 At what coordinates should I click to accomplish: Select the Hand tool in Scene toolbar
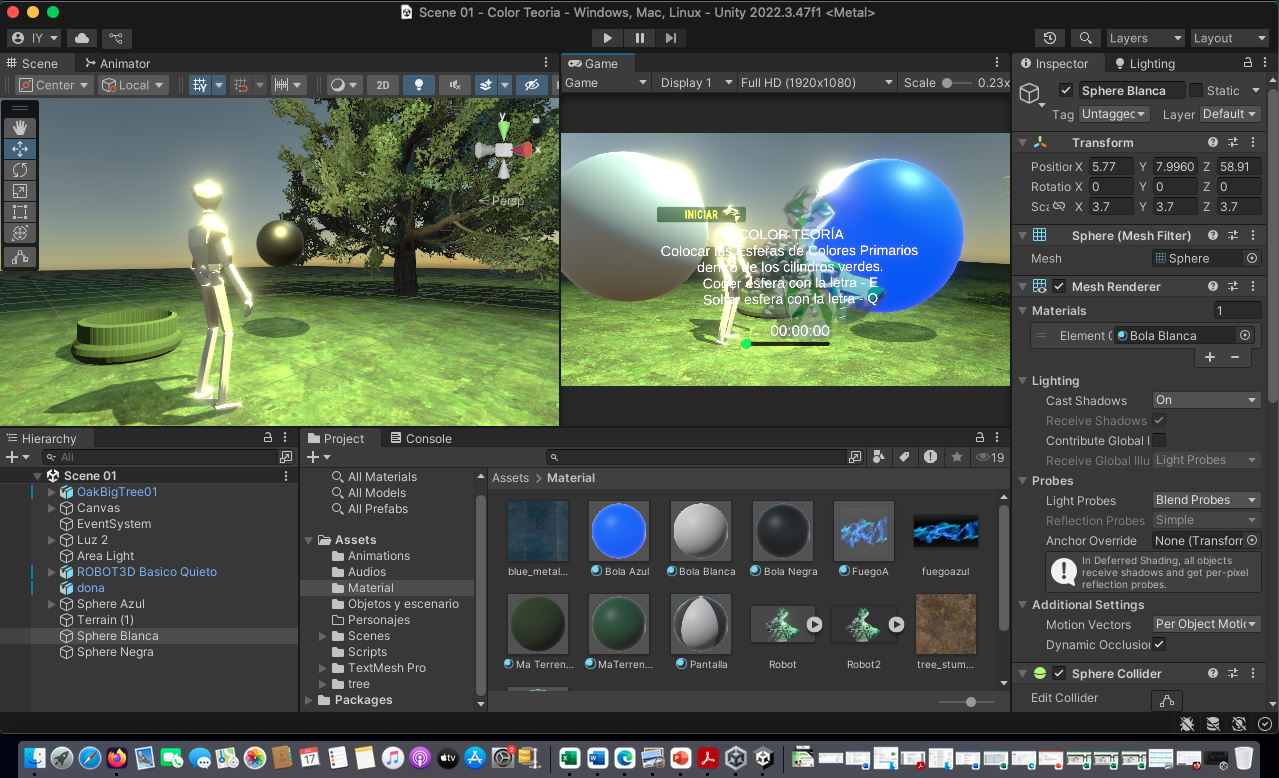coord(19,128)
